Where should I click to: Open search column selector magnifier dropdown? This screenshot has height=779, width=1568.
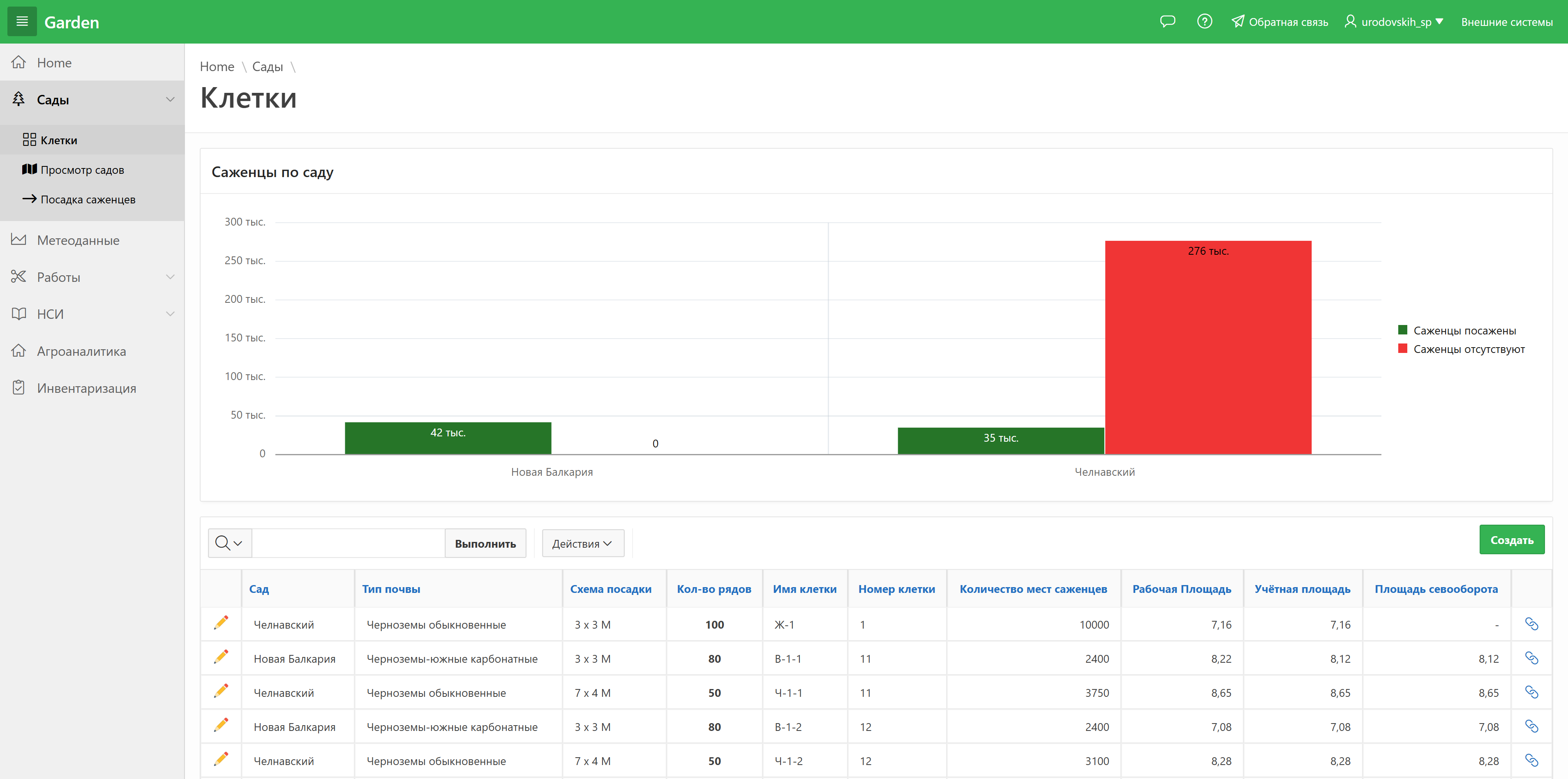[229, 543]
